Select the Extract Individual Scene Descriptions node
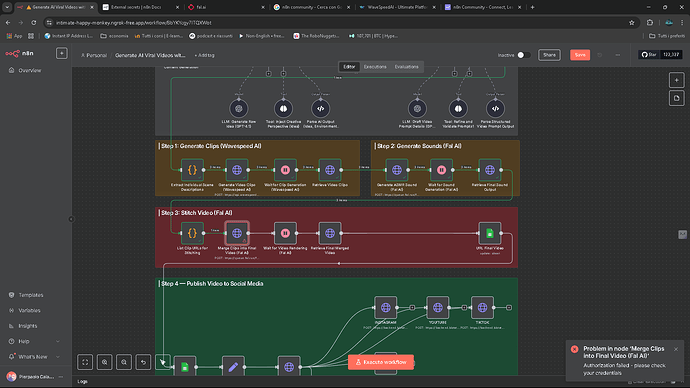 (x=192, y=170)
